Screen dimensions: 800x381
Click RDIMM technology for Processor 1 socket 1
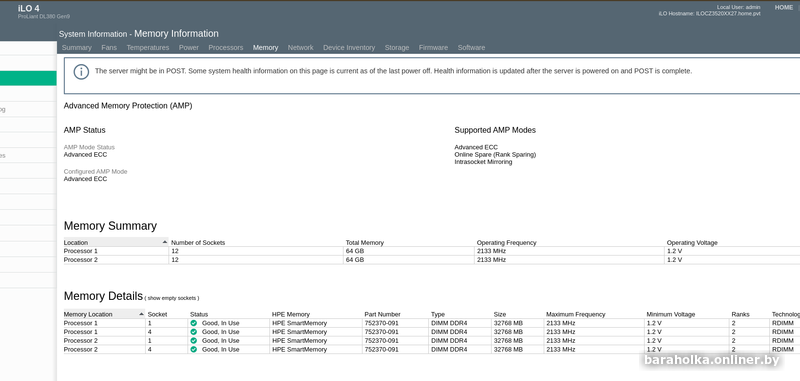(783, 323)
